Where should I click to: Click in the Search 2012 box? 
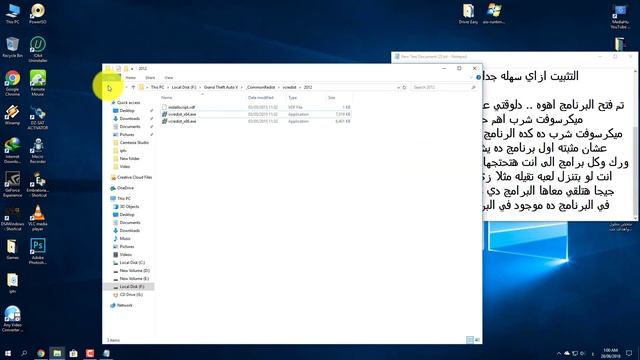click(444, 87)
